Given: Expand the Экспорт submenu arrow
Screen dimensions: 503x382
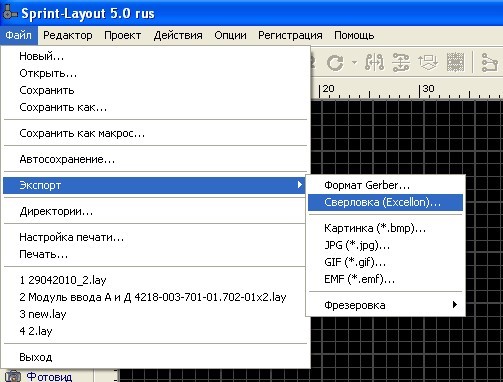Looking at the screenshot, I should click(x=300, y=185).
